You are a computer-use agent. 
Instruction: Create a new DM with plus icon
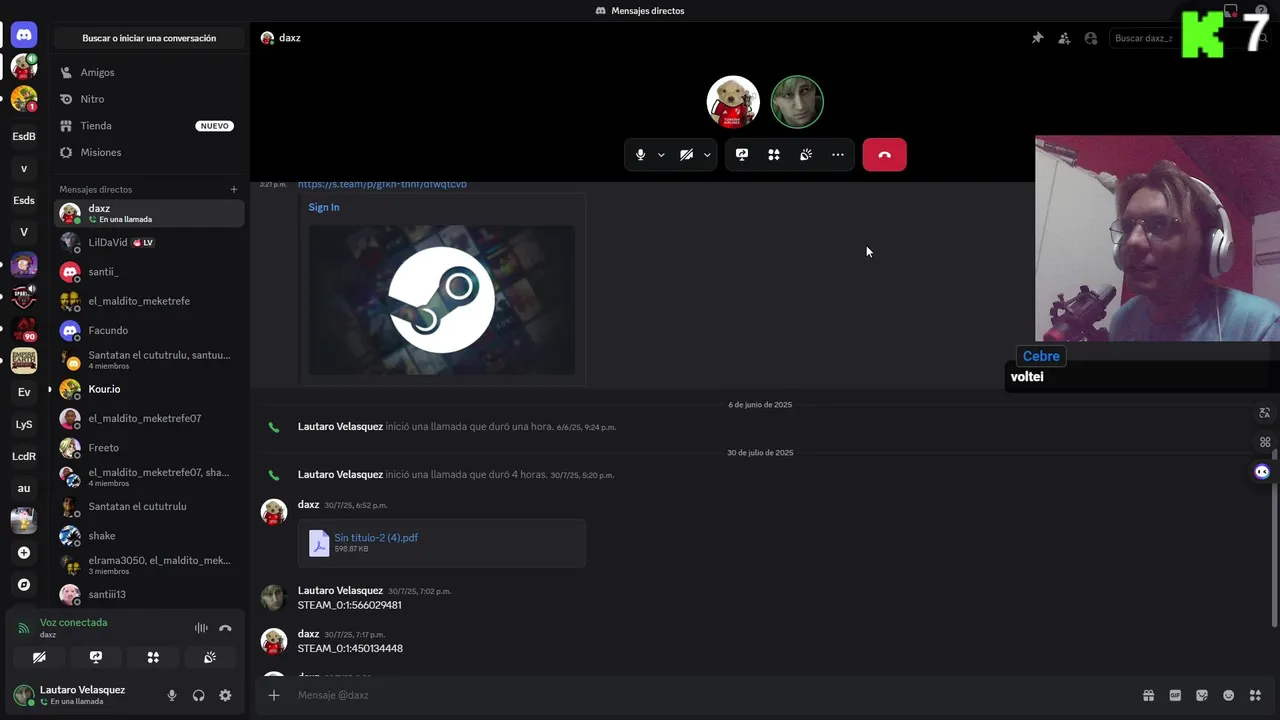pyautogui.click(x=234, y=189)
